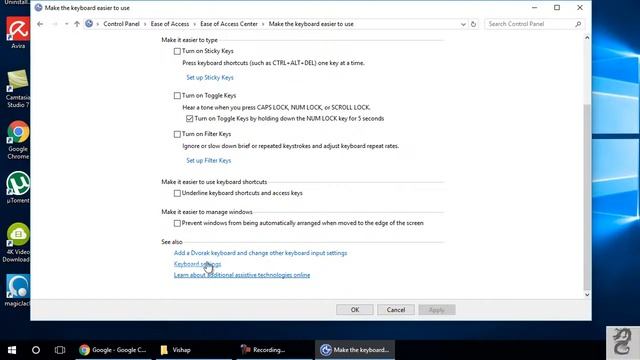The height and width of the screenshot is (360, 640).
Task: Enable Turn on Filter Keys
Action: (x=177, y=134)
